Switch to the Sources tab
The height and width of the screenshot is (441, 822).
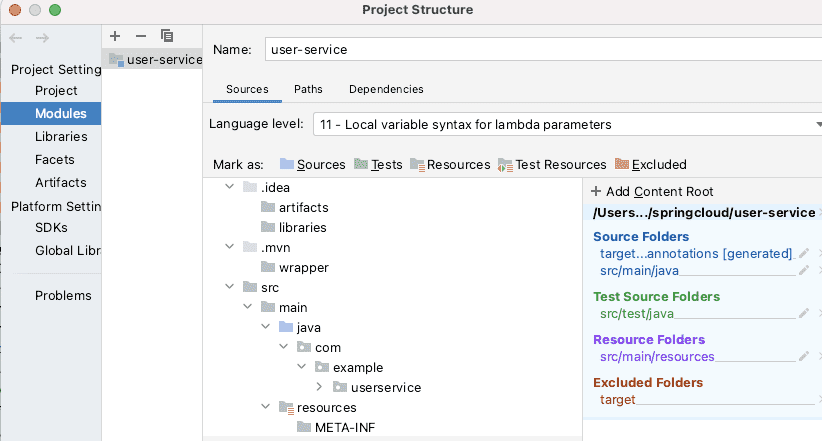pyautogui.click(x=247, y=89)
